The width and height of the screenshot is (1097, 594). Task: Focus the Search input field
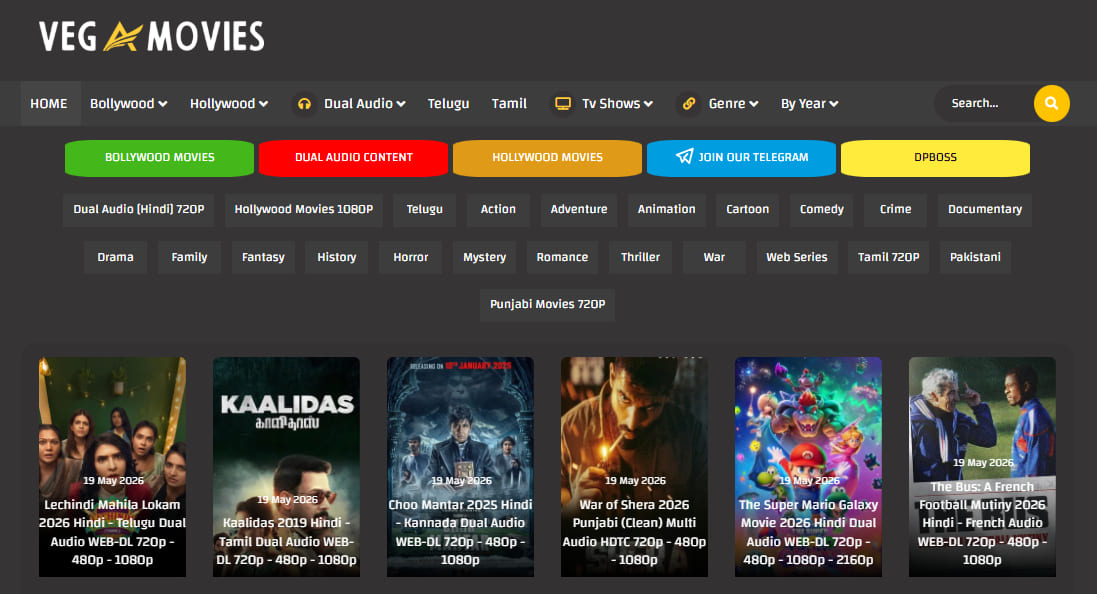985,104
